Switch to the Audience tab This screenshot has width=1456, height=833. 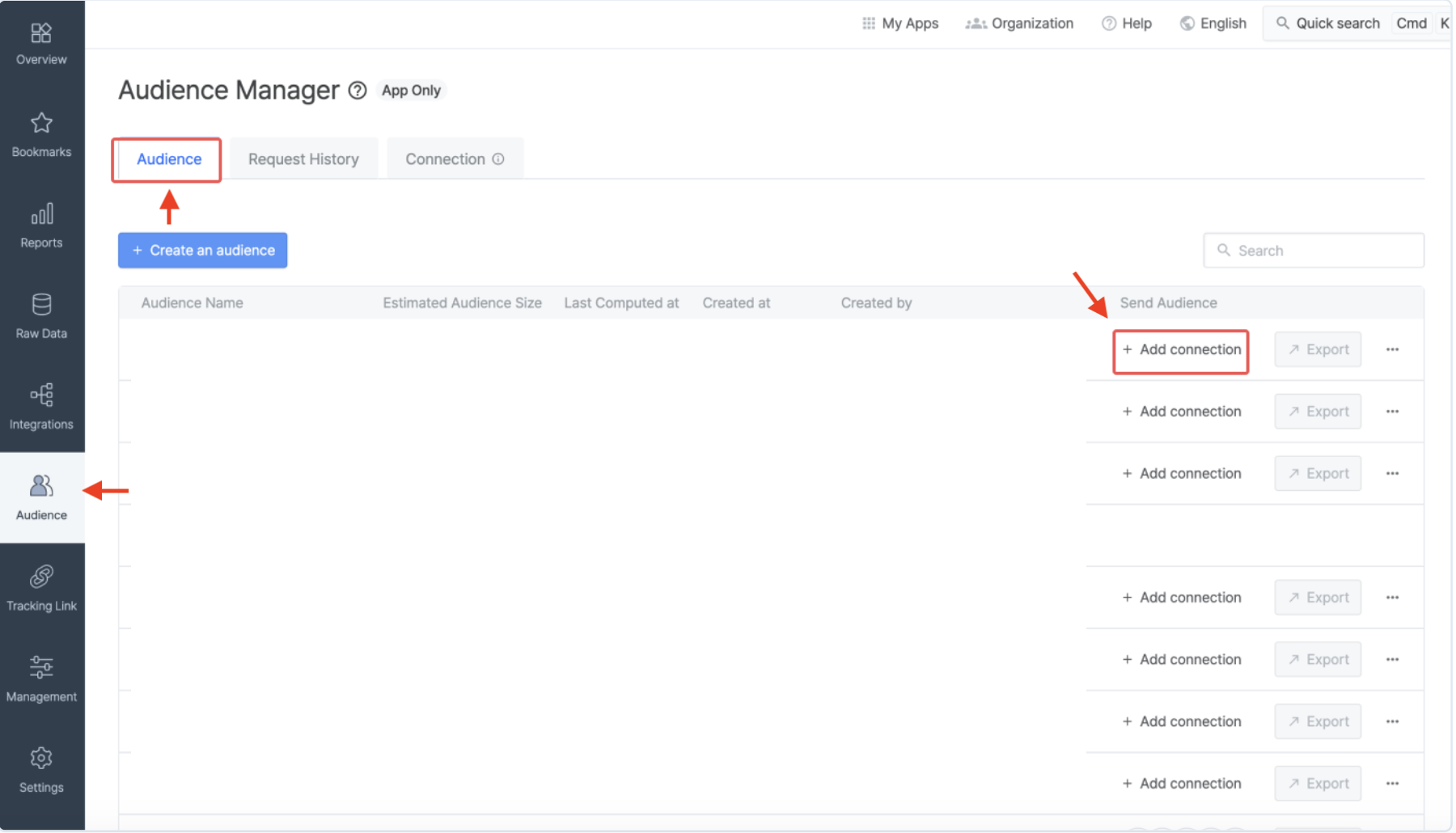[169, 159]
